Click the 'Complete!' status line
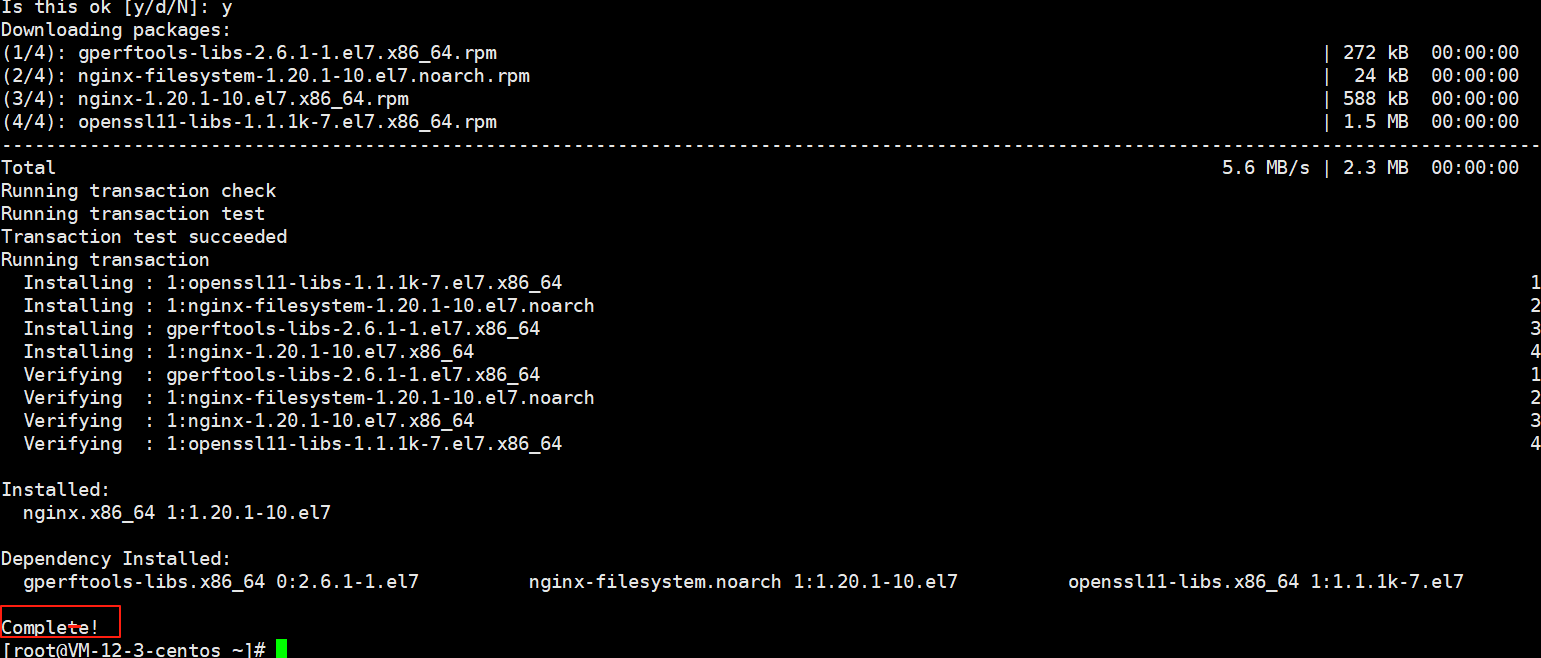This screenshot has height=658, width=1541. tap(51, 628)
